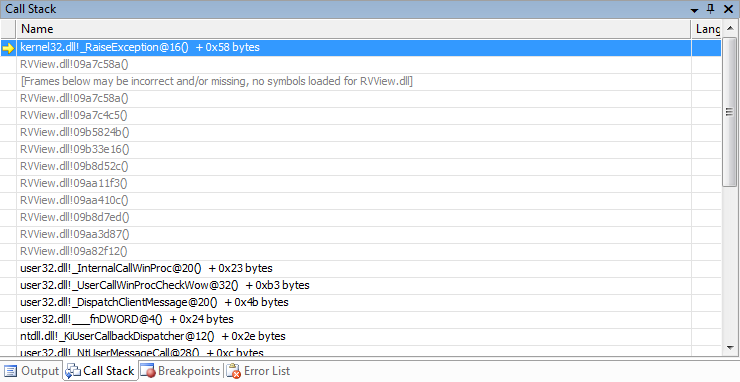Screen dimensions: 740x382
Task: Switch to the Error List tab
Action: [x=259, y=371]
